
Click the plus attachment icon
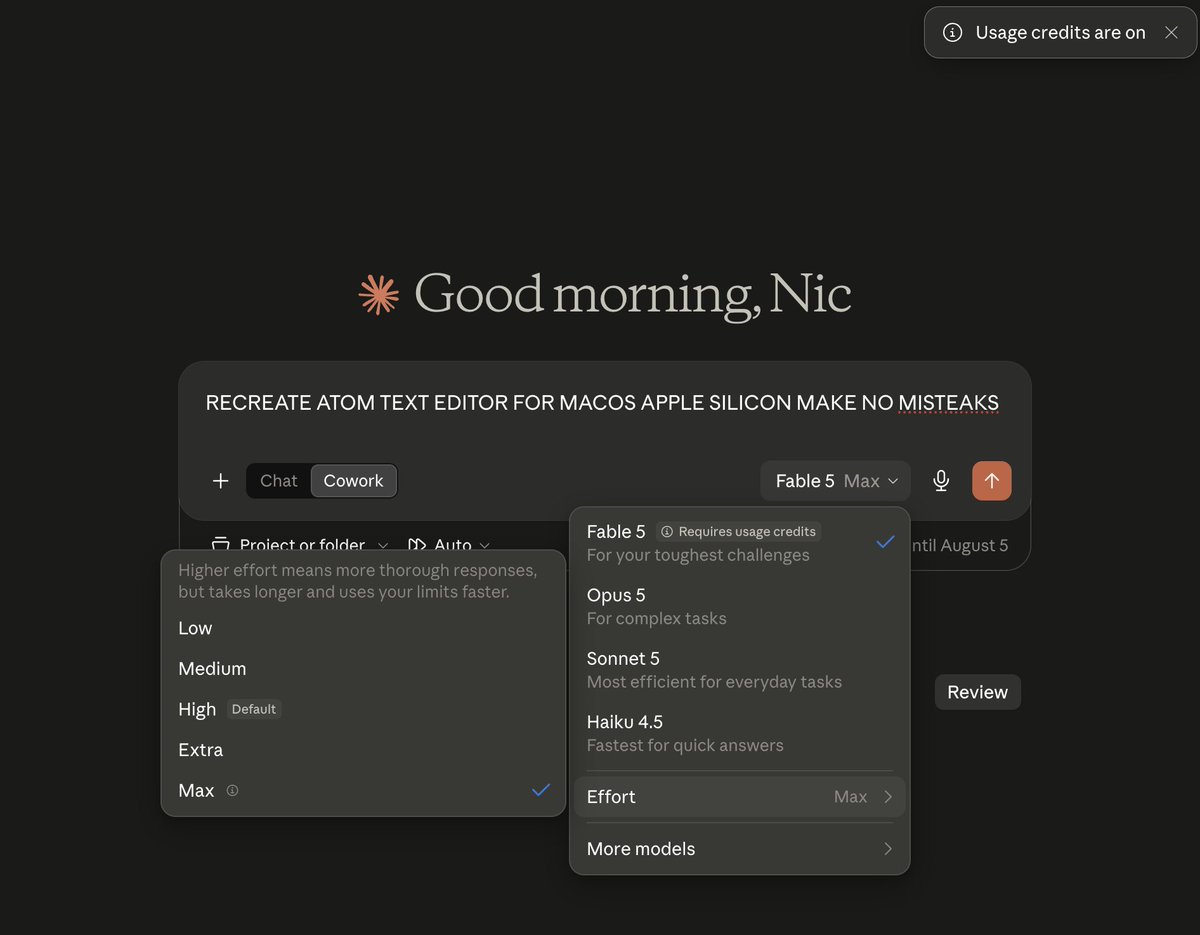tap(221, 481)
